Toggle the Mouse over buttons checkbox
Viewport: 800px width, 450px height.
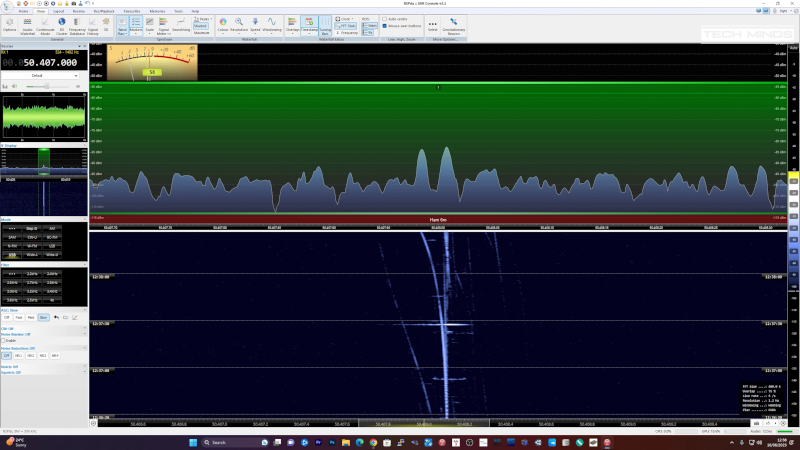(386, 26)
